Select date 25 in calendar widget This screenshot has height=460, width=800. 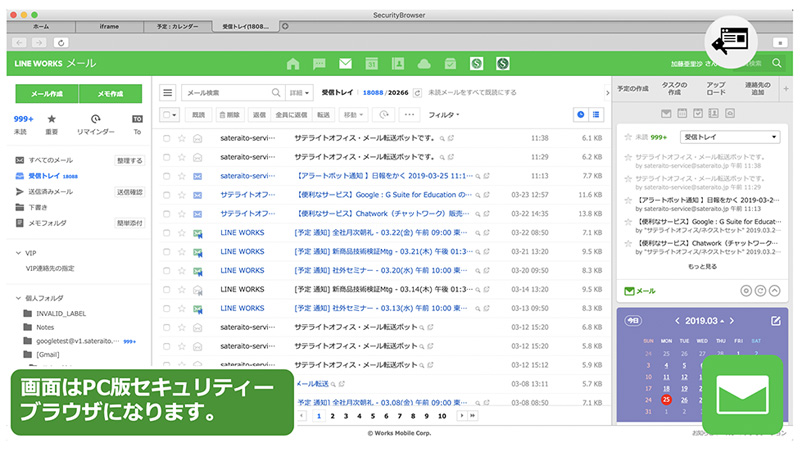pos(666,400)
